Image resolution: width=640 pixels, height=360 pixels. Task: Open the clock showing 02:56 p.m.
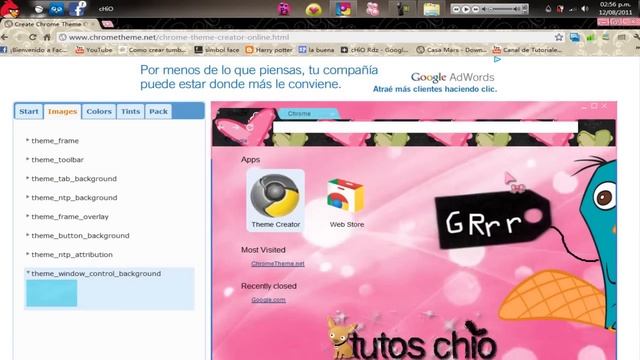pyautogui.click(x=615, y=8)
